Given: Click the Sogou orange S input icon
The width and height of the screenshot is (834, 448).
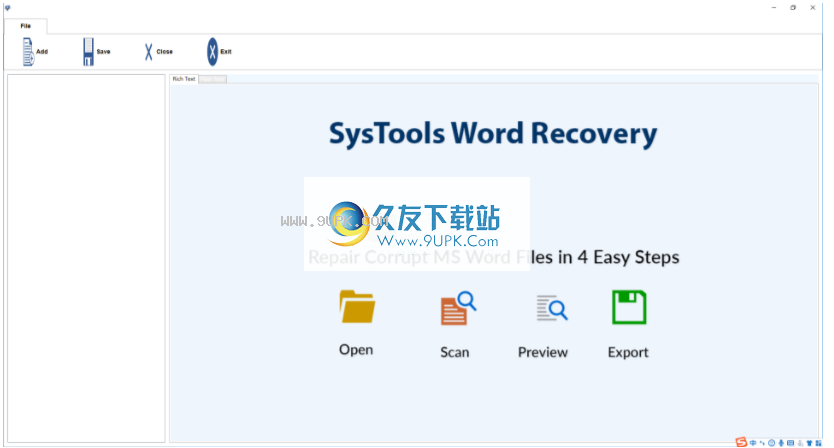Looking at the screenshot, I should pos(741,442).
